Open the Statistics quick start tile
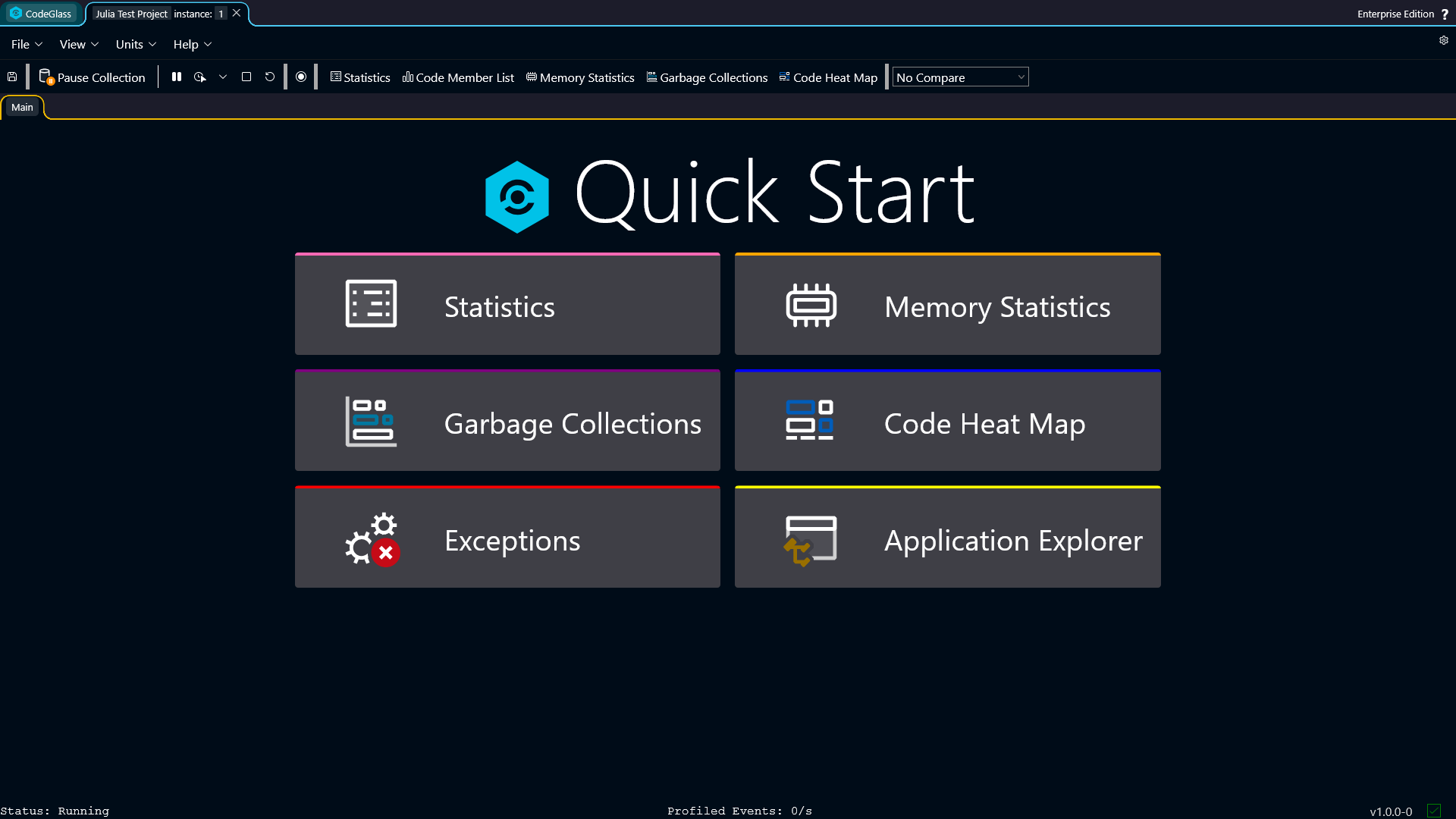The width and height of the screenshot is (1456, 819). [x=507, y=304]
